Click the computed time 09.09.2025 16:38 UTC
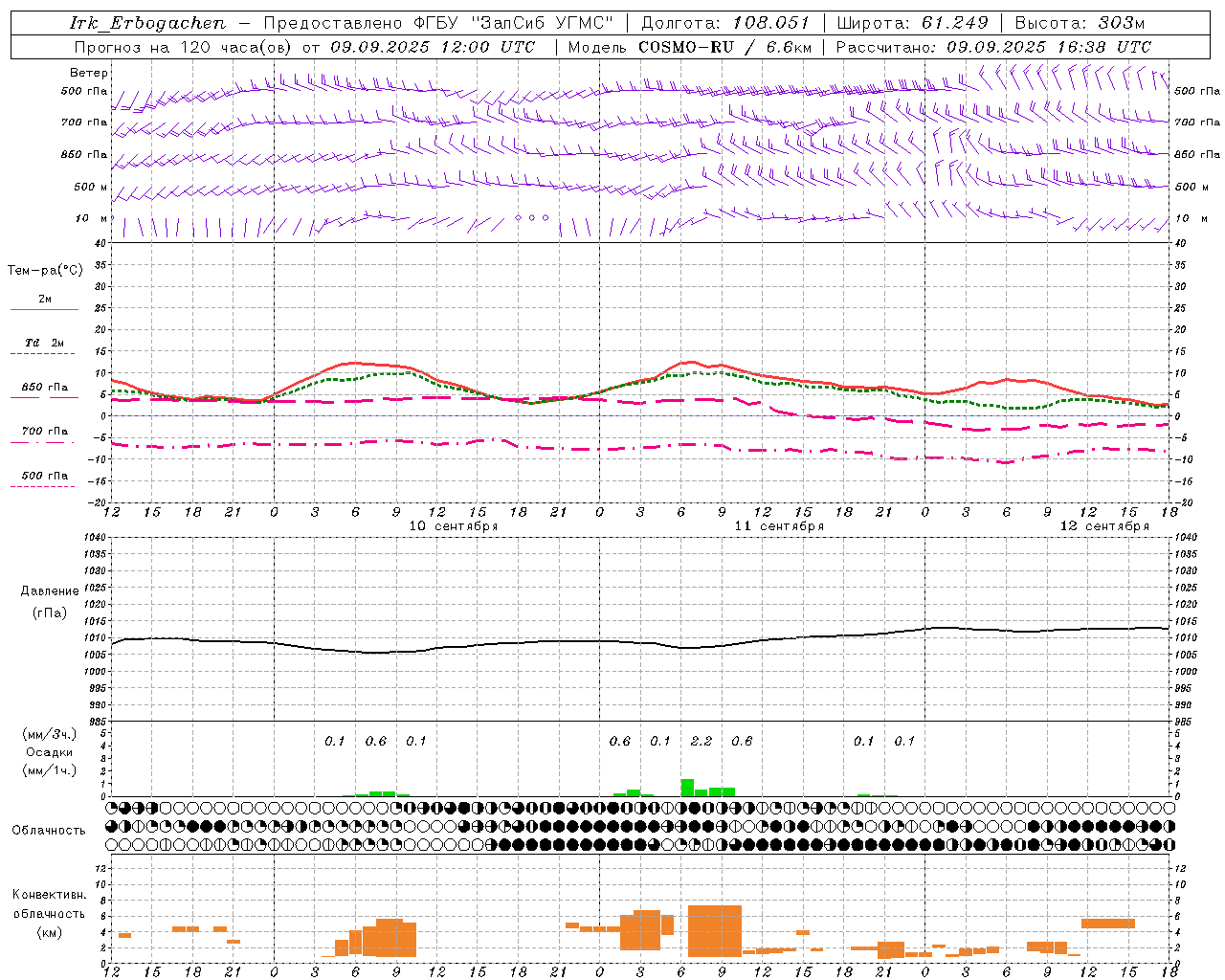The image size is (1225, 980). pos(1049,47)
